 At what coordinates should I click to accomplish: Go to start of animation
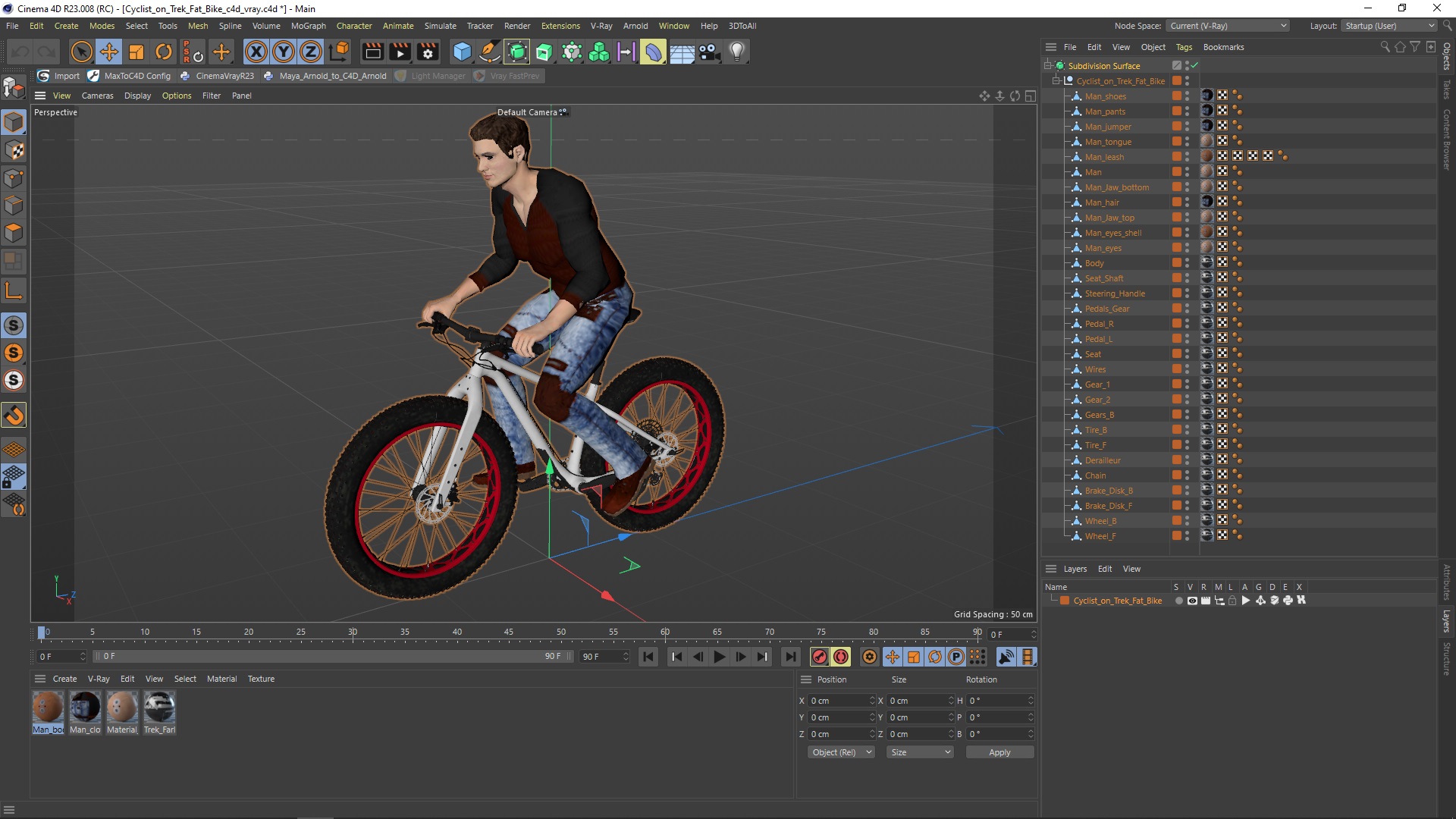click(648, 657)
